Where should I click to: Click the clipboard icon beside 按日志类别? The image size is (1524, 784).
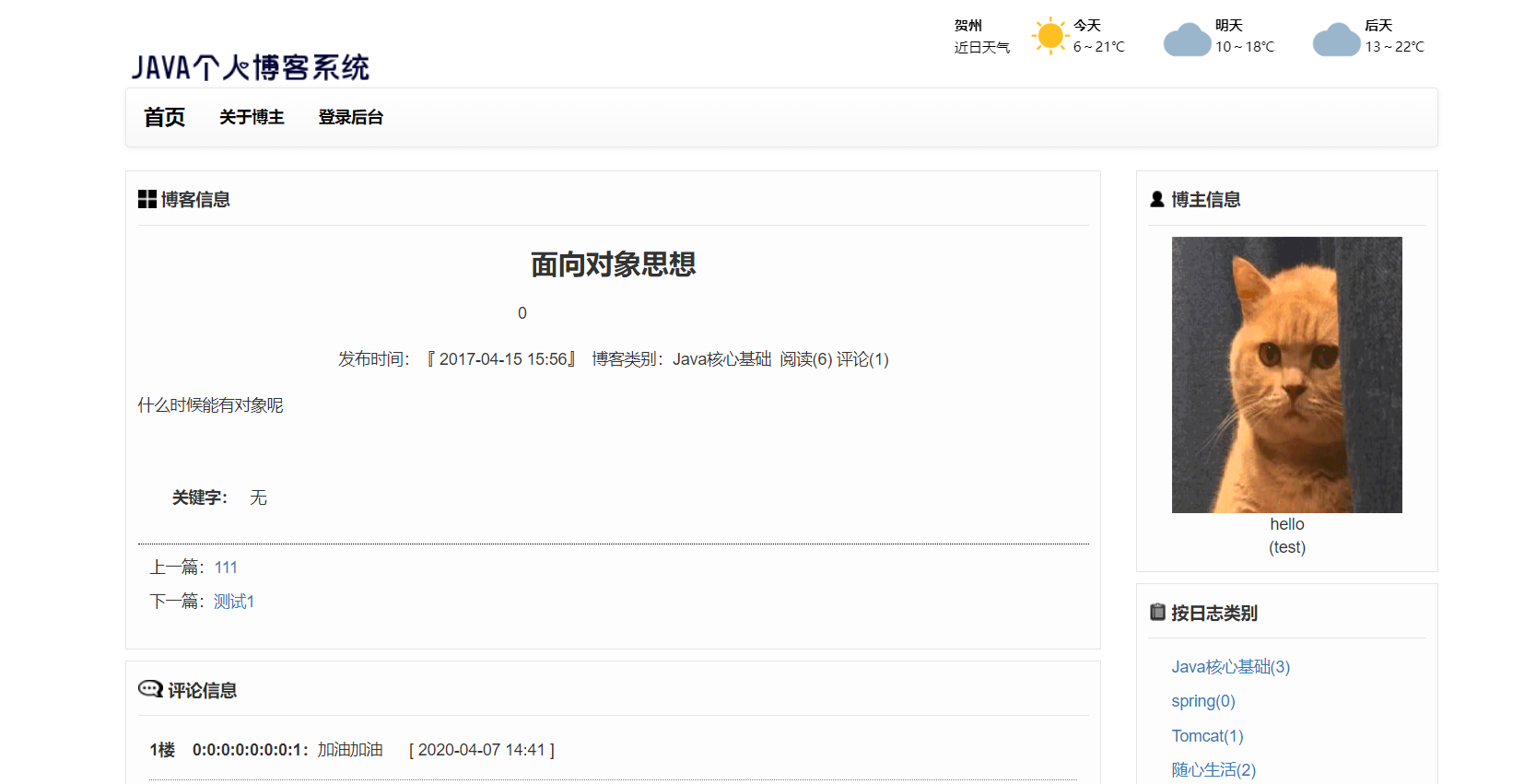1158,612
